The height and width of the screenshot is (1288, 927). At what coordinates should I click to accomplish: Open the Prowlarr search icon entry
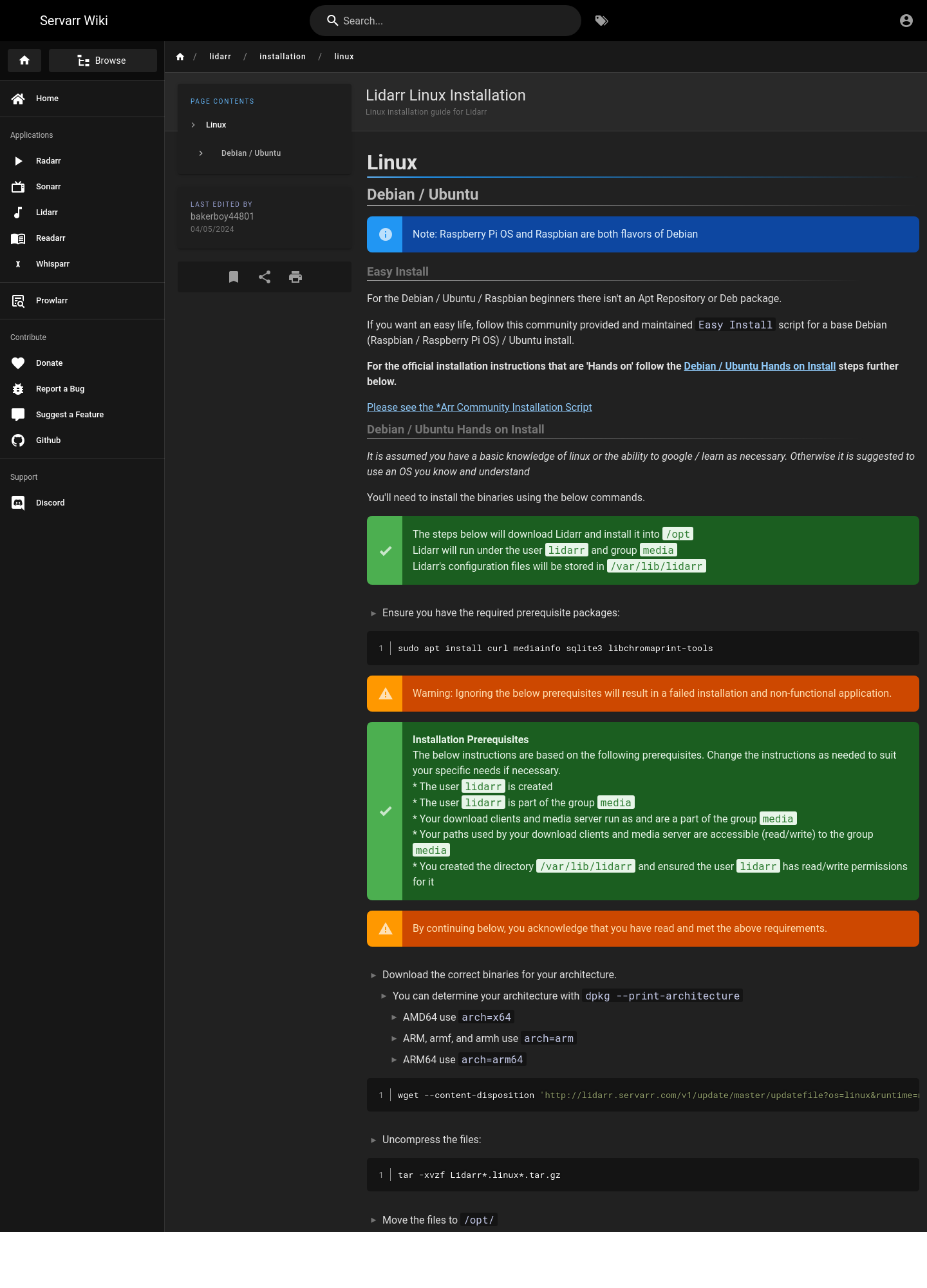pos(18,301)
